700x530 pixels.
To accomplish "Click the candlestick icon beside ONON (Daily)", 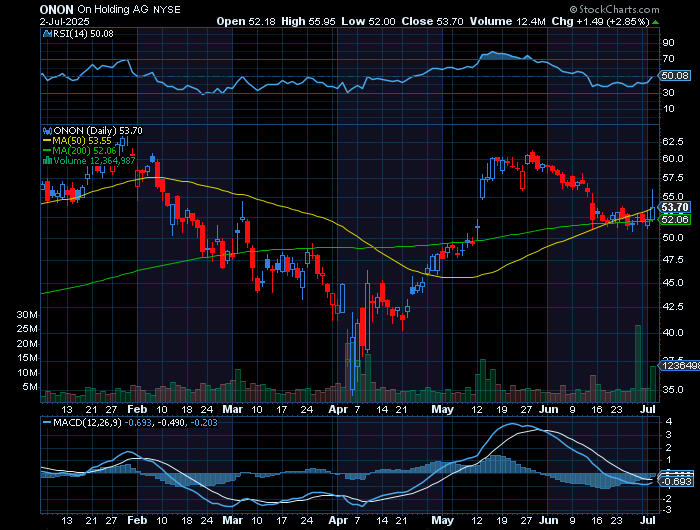I will click(x=47, y=131).
